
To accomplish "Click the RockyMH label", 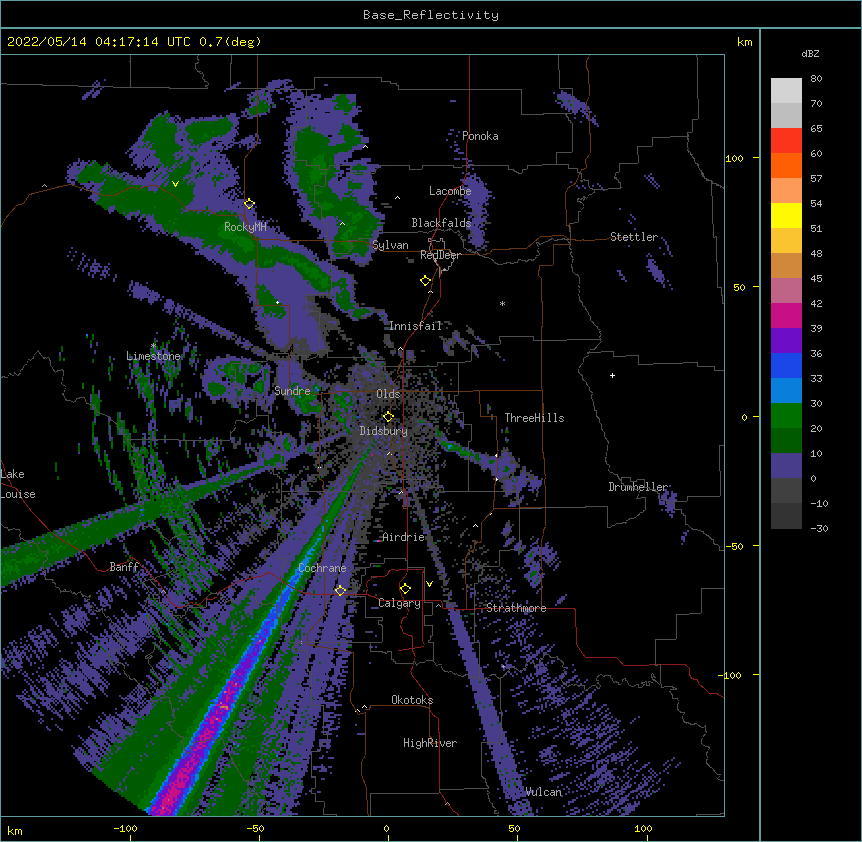I will pos(245,227).
